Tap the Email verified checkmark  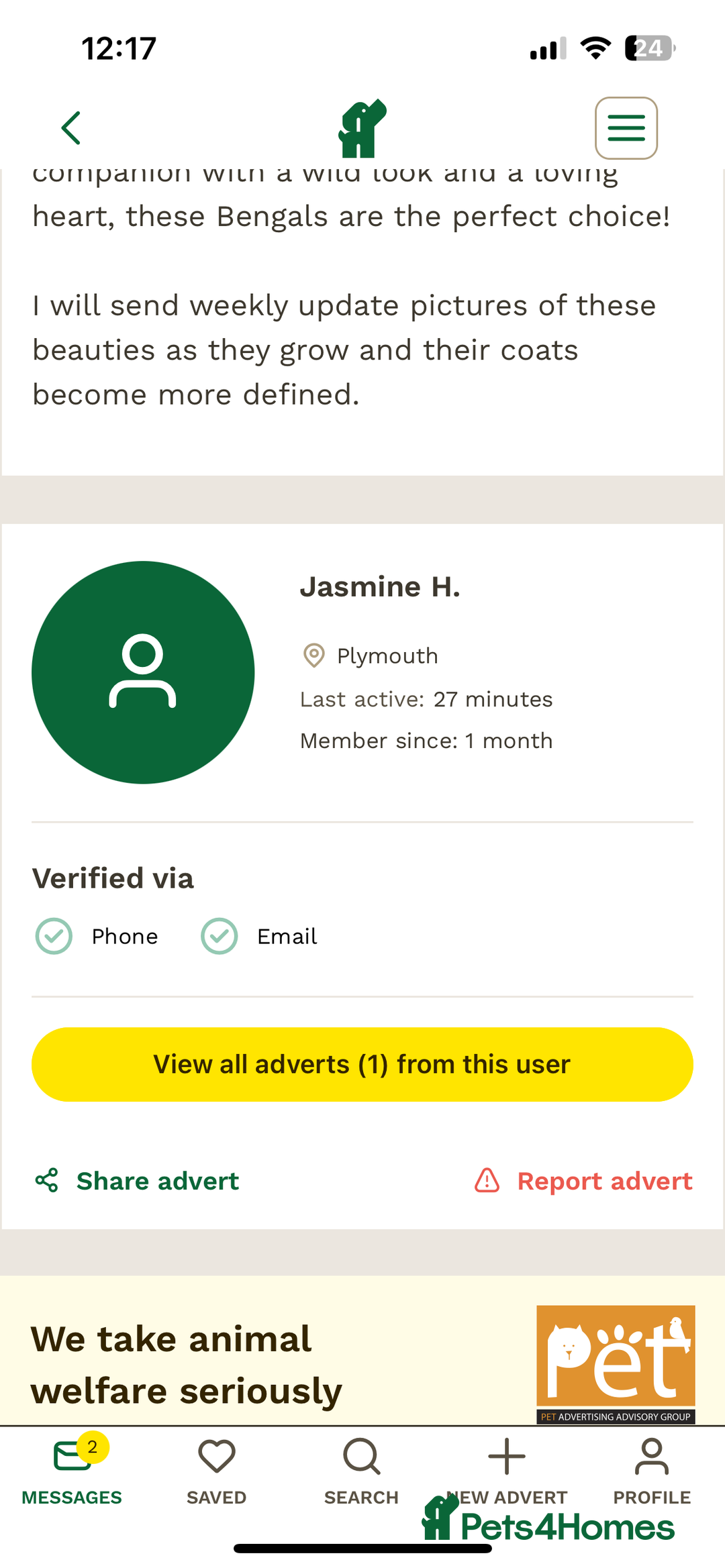coord(220,936)
